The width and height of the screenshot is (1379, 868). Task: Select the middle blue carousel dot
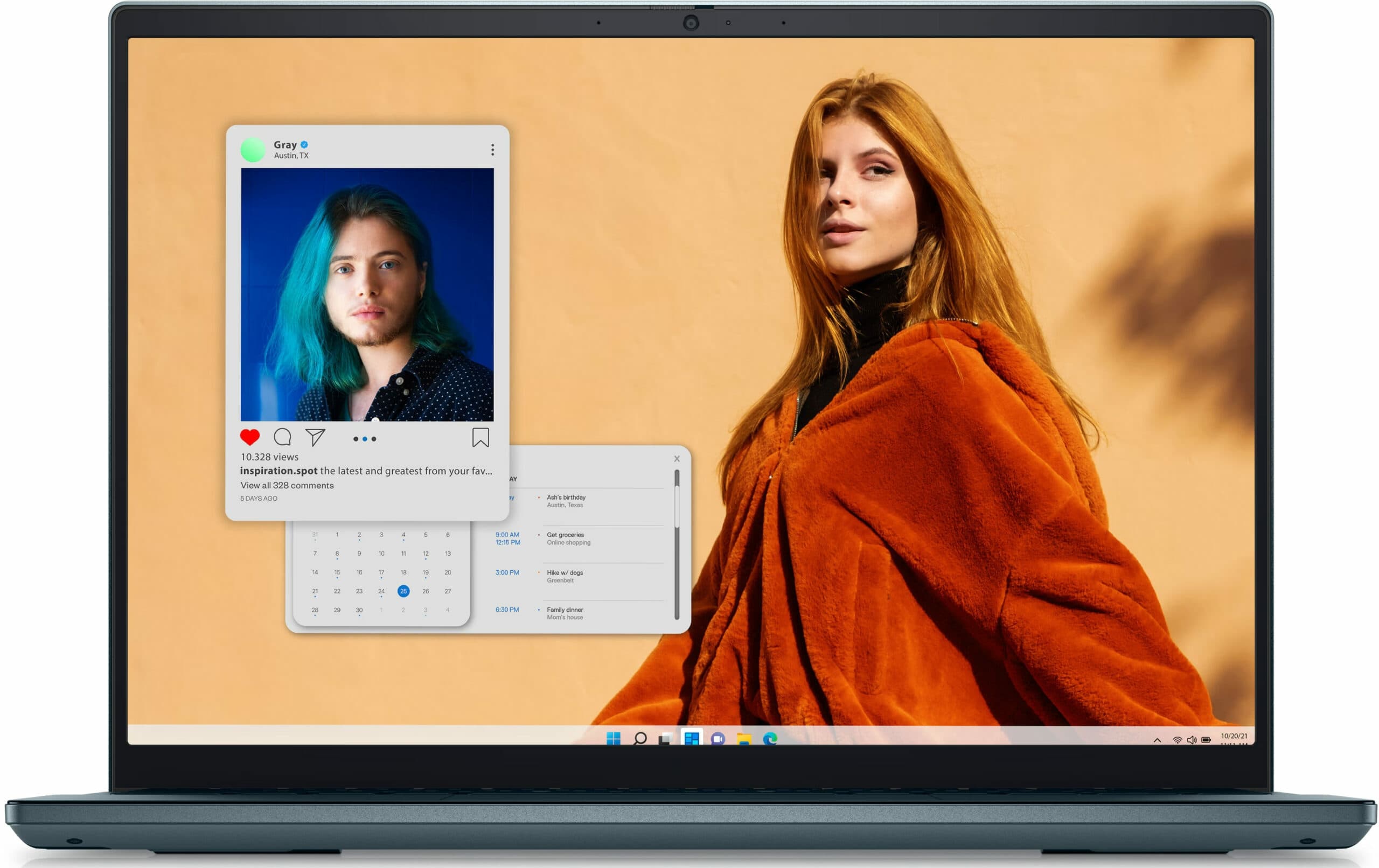(365, 439)
